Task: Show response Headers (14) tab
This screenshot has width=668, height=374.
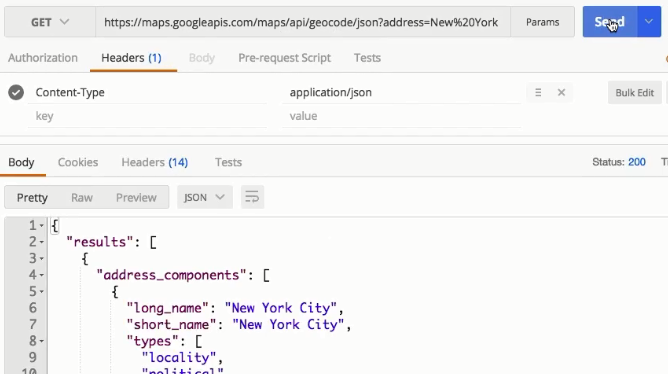Action: pyautogui.click(x=155, y=162)
